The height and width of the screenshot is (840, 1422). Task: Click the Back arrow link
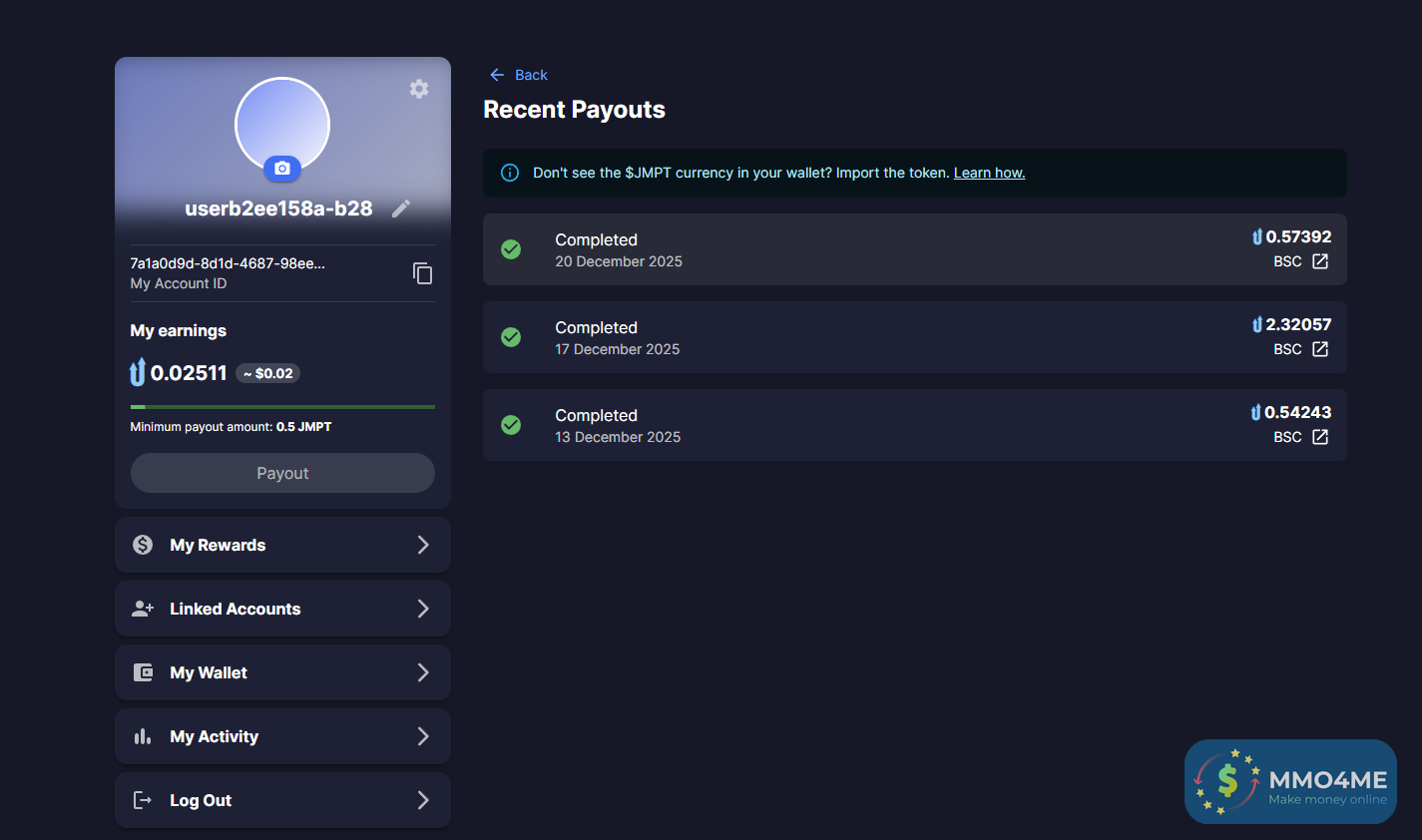pos(518,75)
